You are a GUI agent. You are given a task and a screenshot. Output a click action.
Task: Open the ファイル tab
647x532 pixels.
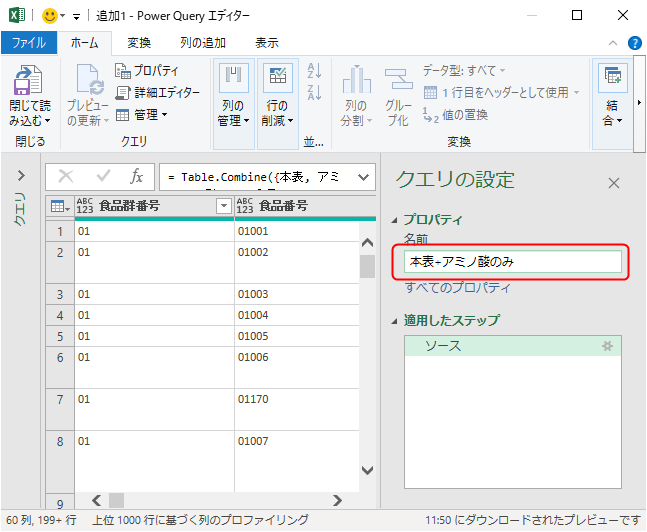coord(29,43)
